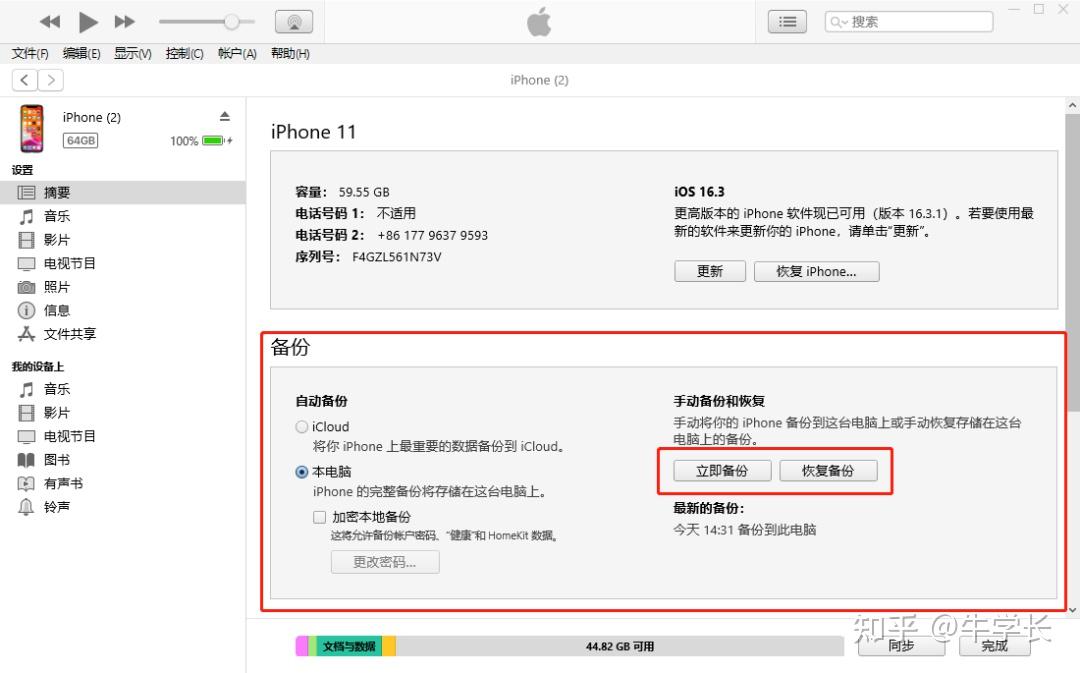Click the eject icon next to iPhone (2)
The width and height of the screenshot is (1080, 673).
point(225,117)
